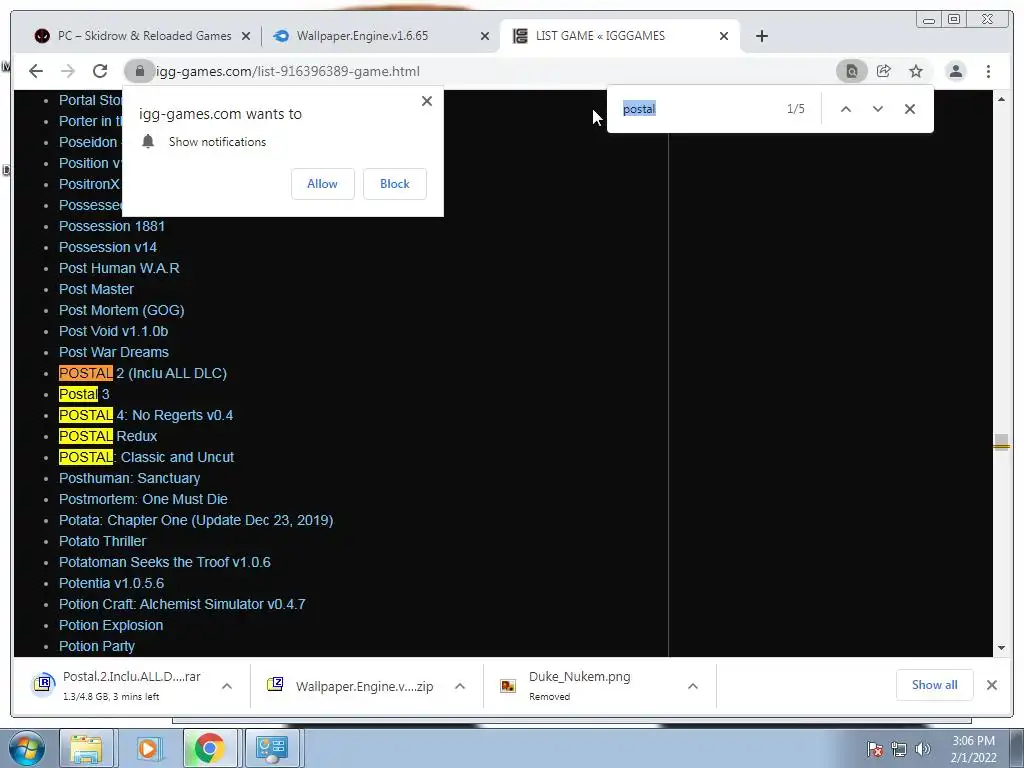Close the find bar
Image resolution: width=1024 pixels, height=768 pixels.
[x=910, y=109]
